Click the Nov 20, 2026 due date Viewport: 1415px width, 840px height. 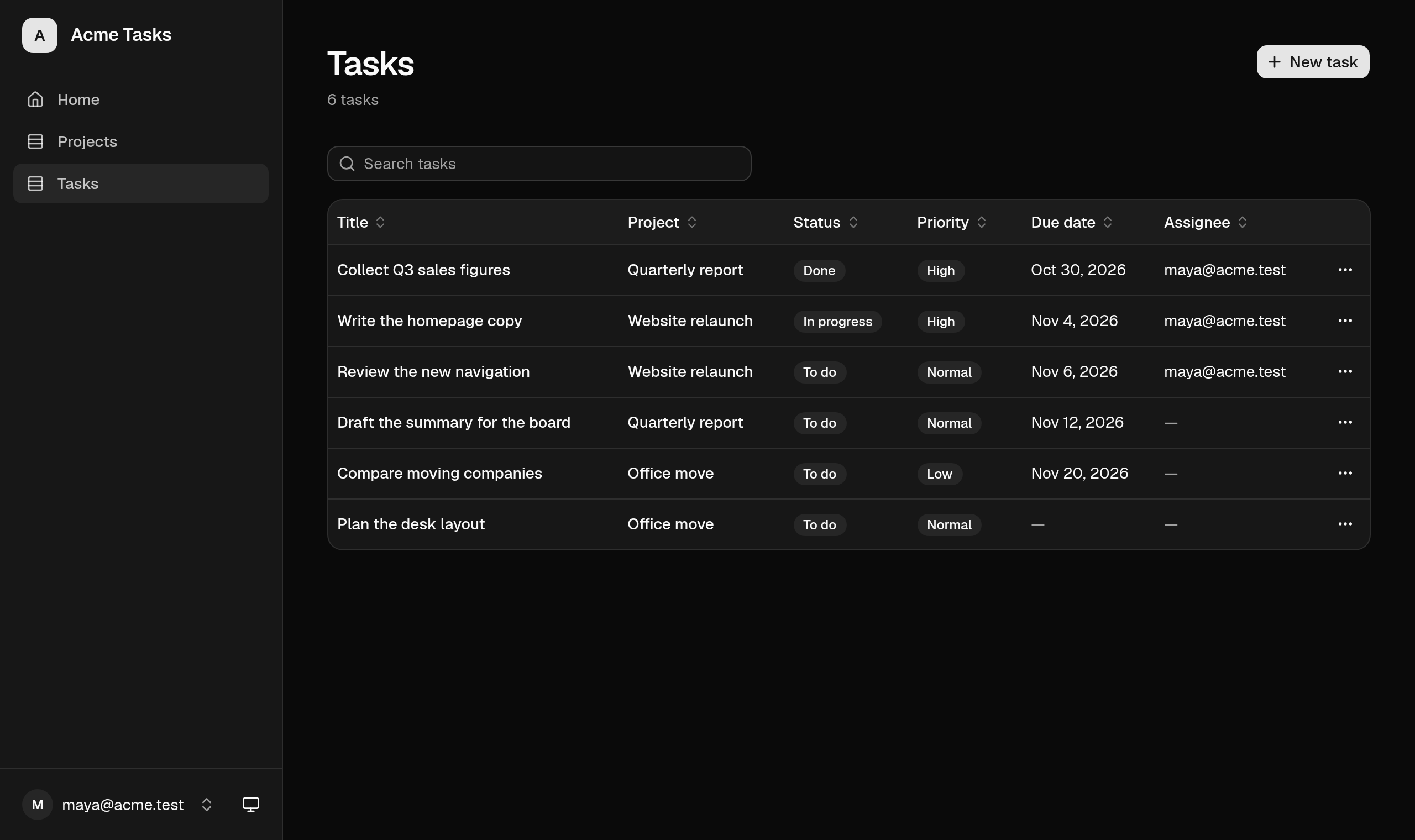pos(1079,473)
